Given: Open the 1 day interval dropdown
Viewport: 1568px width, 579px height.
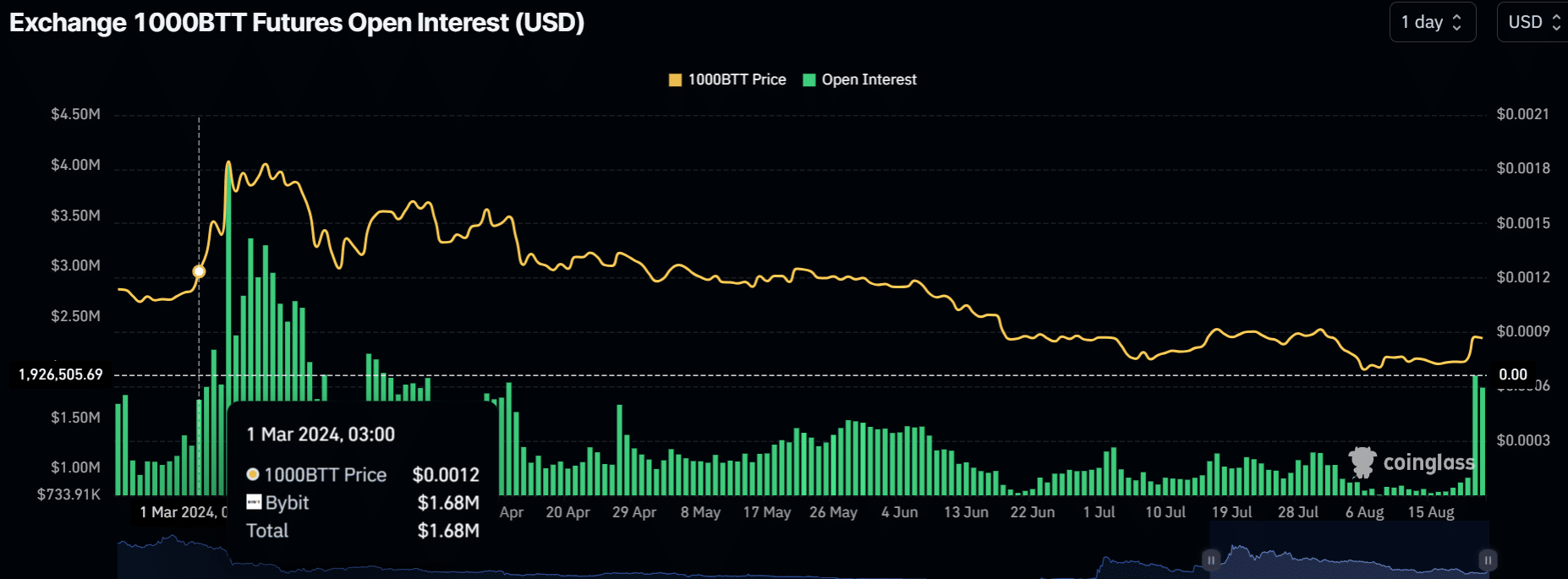Looking at the screenshot, I should [1432, 22].
